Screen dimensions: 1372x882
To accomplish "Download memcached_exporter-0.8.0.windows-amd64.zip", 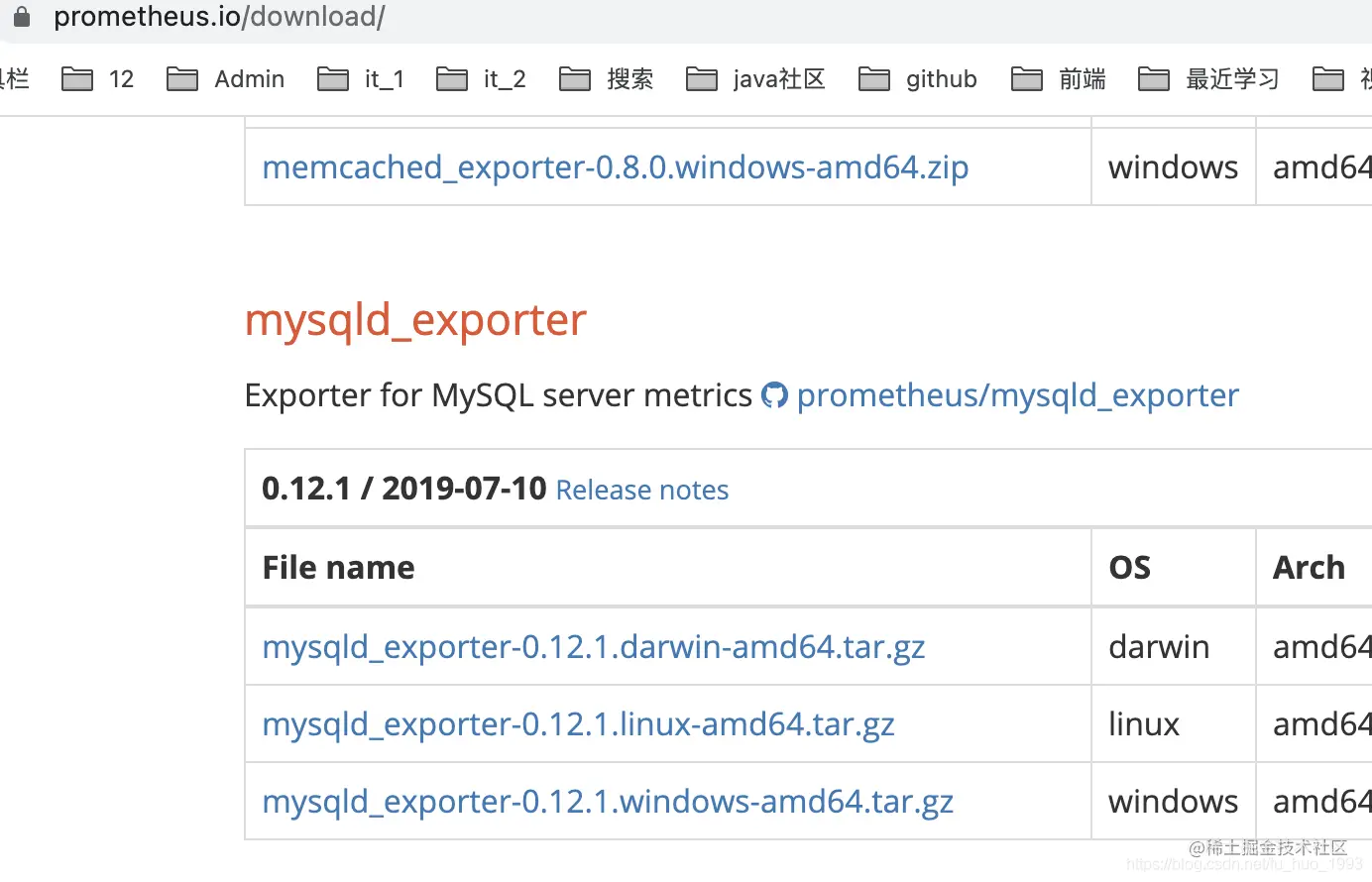I will [x=615, y=166].
